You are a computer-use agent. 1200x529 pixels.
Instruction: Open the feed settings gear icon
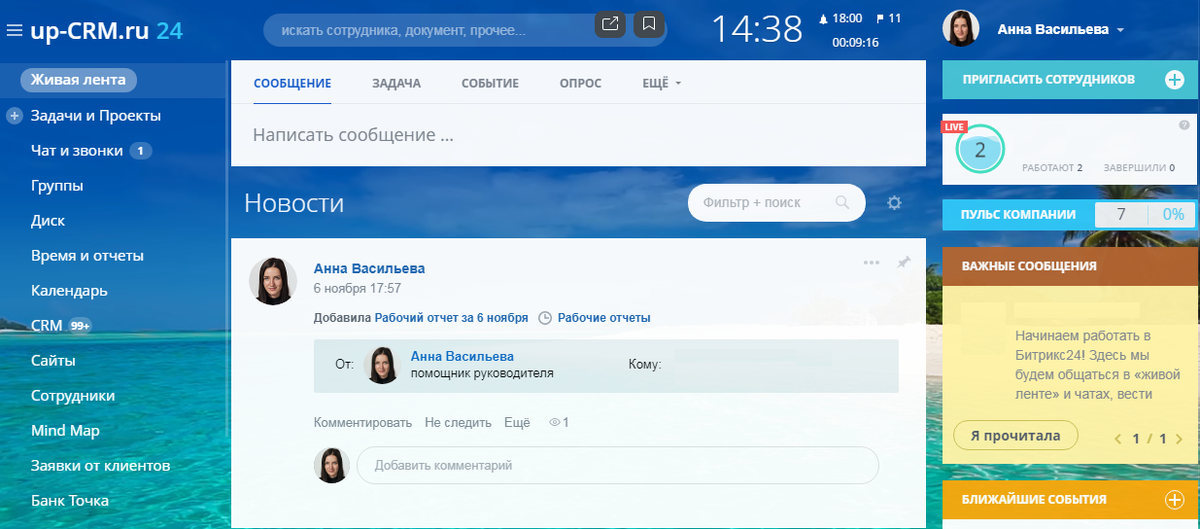pos(894,203)
